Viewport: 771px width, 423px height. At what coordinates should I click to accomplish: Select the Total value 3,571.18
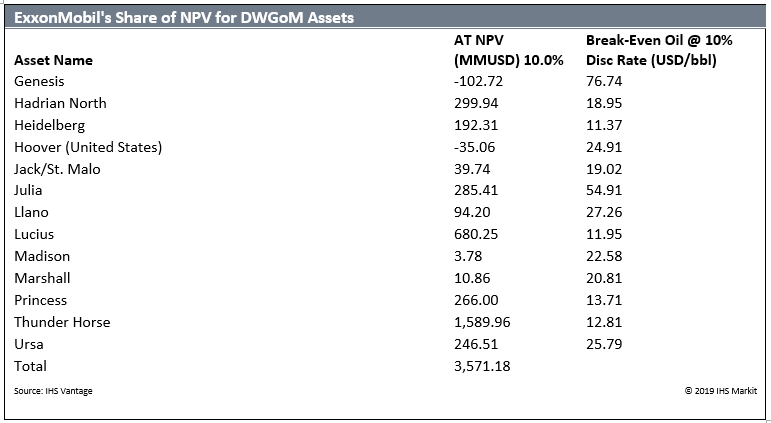[x=482, y=366]
